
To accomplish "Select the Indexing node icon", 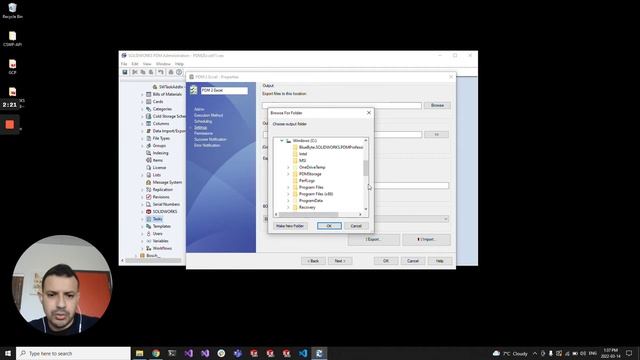I will (149, 153).
